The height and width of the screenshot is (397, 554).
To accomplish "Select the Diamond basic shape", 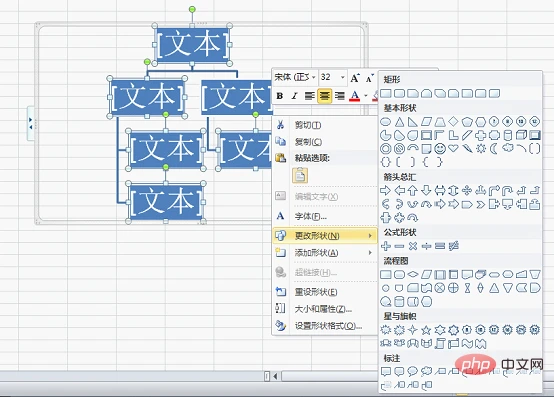I will point(453,122).
